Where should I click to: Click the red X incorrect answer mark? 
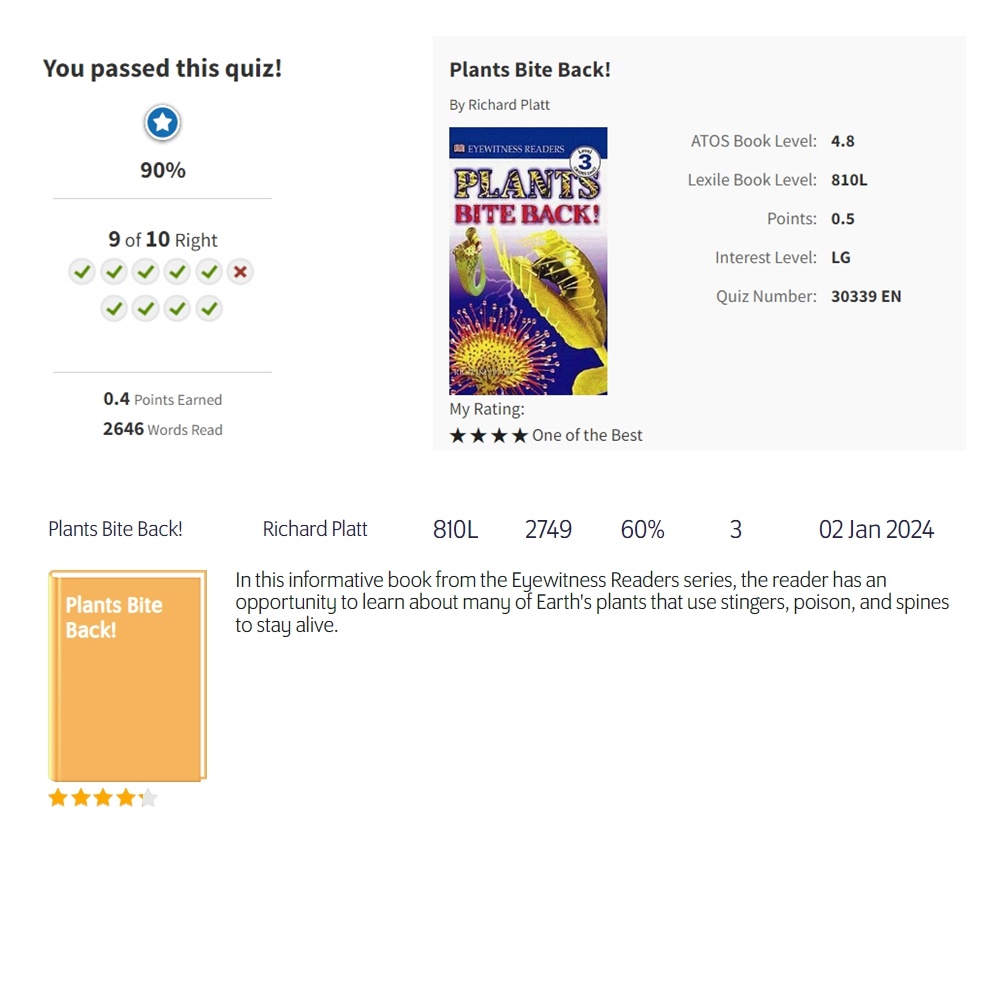pyautogui.click(x=240, y=272)
